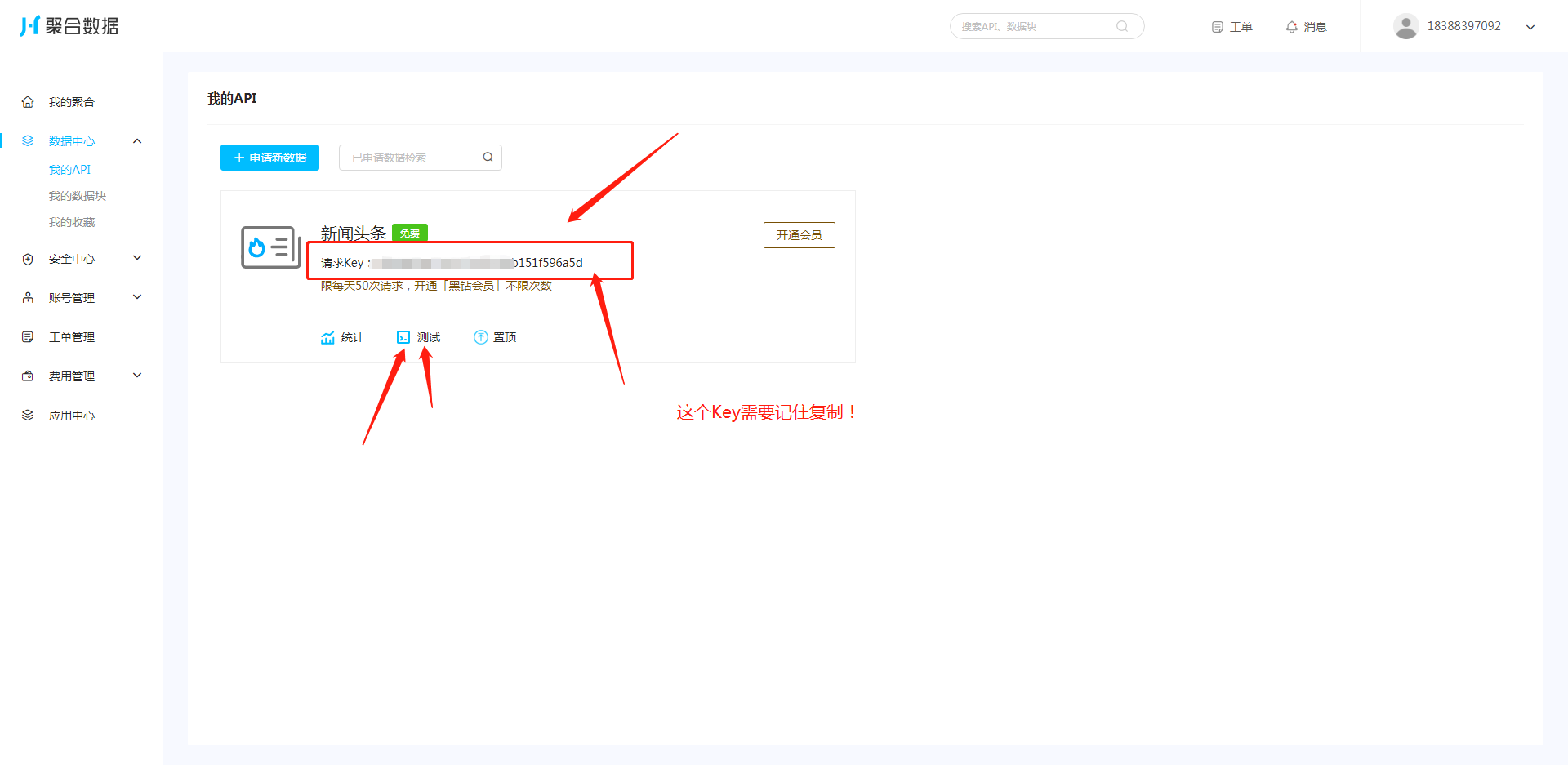Expand the 费用管理 menu chevron

tap(137, 376)
